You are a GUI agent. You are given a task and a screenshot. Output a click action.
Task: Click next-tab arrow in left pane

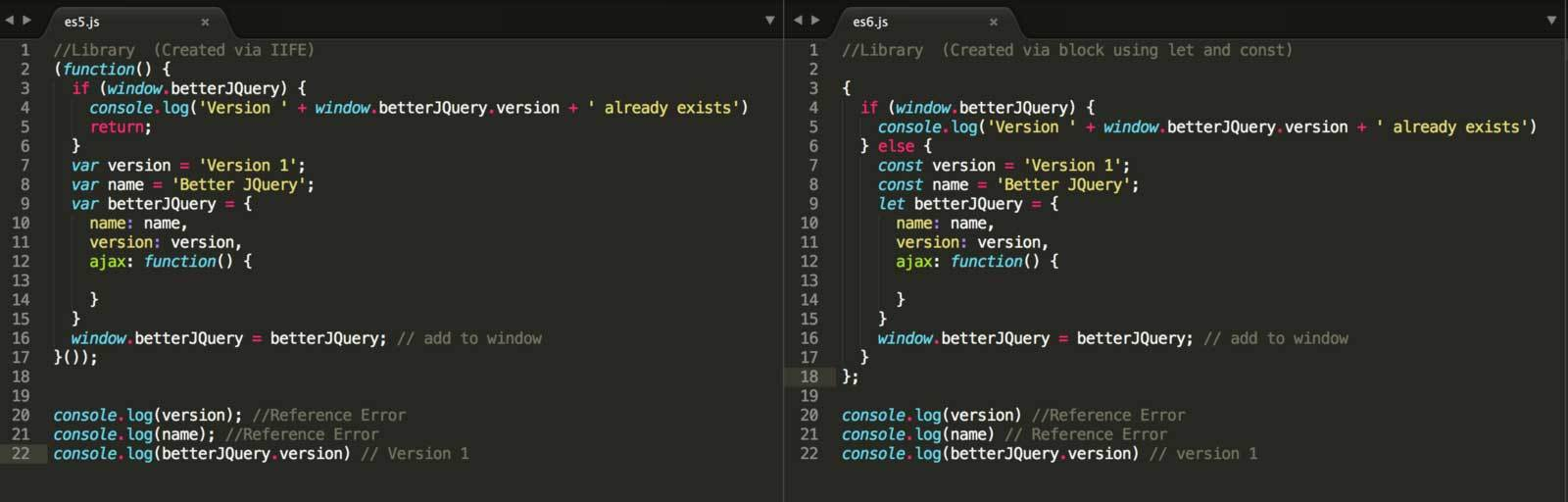(27, 20)
